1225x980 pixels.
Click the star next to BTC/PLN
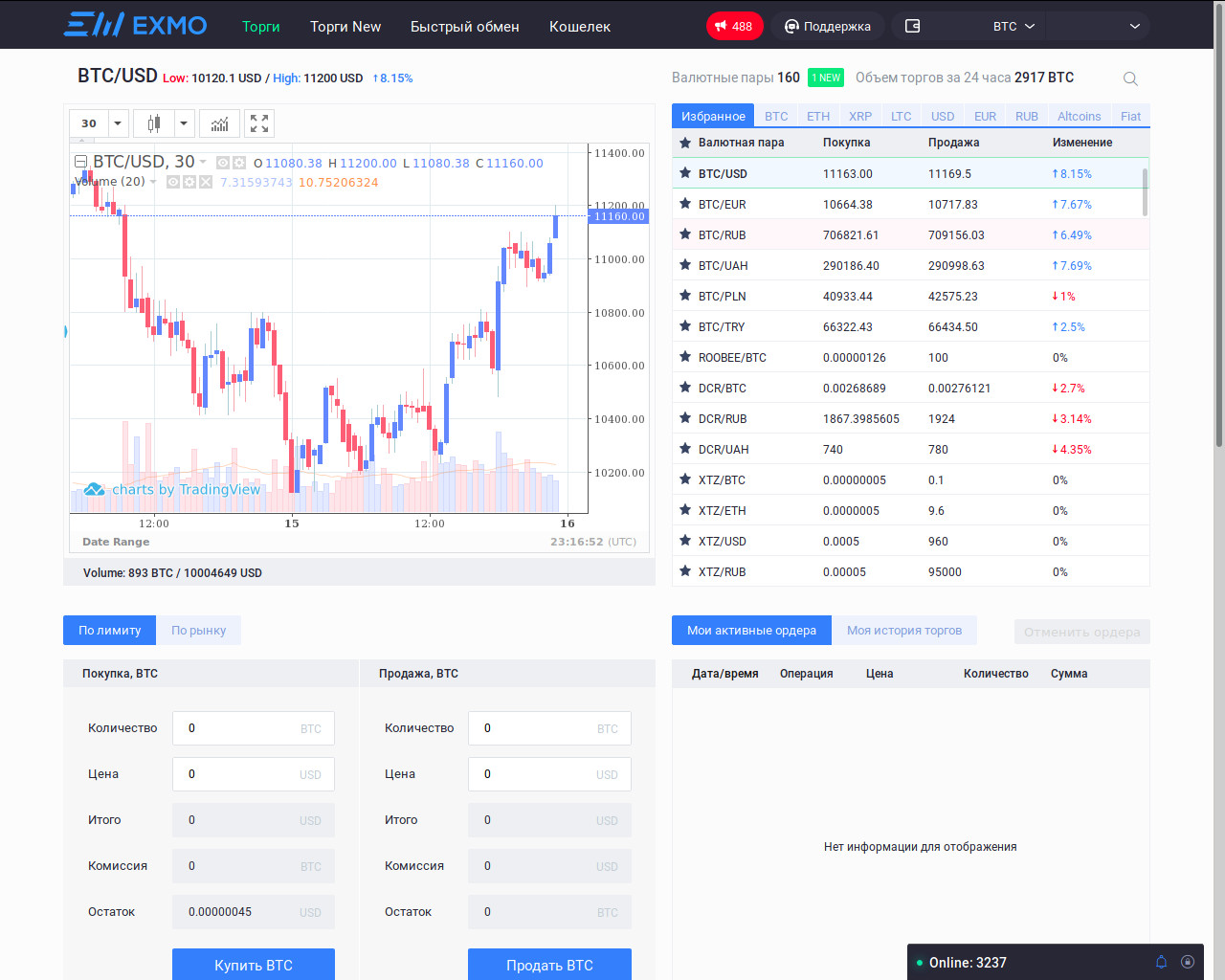click(685, 296)
